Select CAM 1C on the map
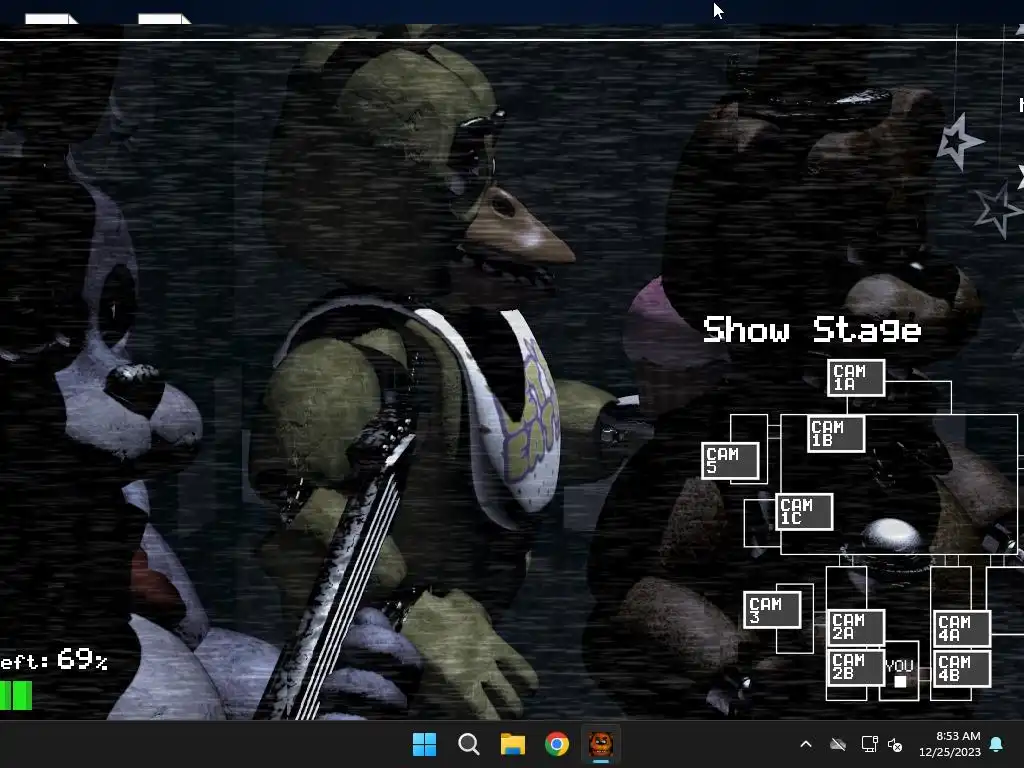 click(805, 511)
